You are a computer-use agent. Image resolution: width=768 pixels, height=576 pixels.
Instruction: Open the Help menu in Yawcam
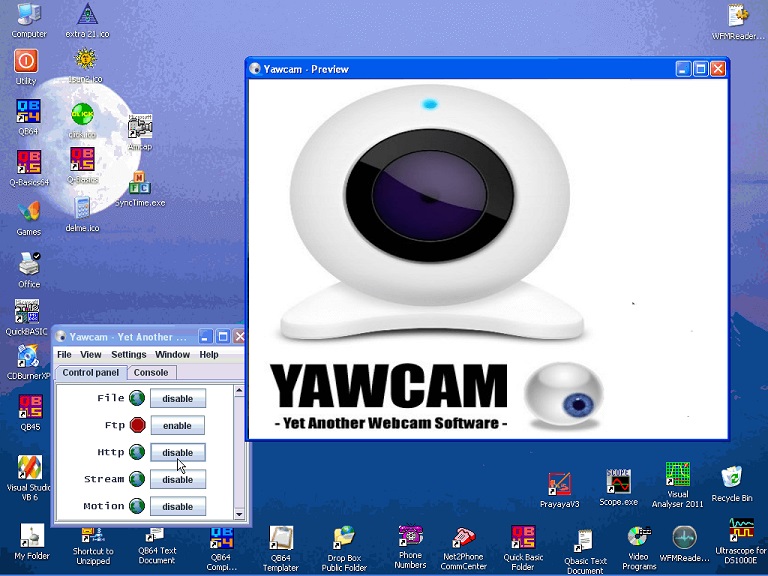209,354
